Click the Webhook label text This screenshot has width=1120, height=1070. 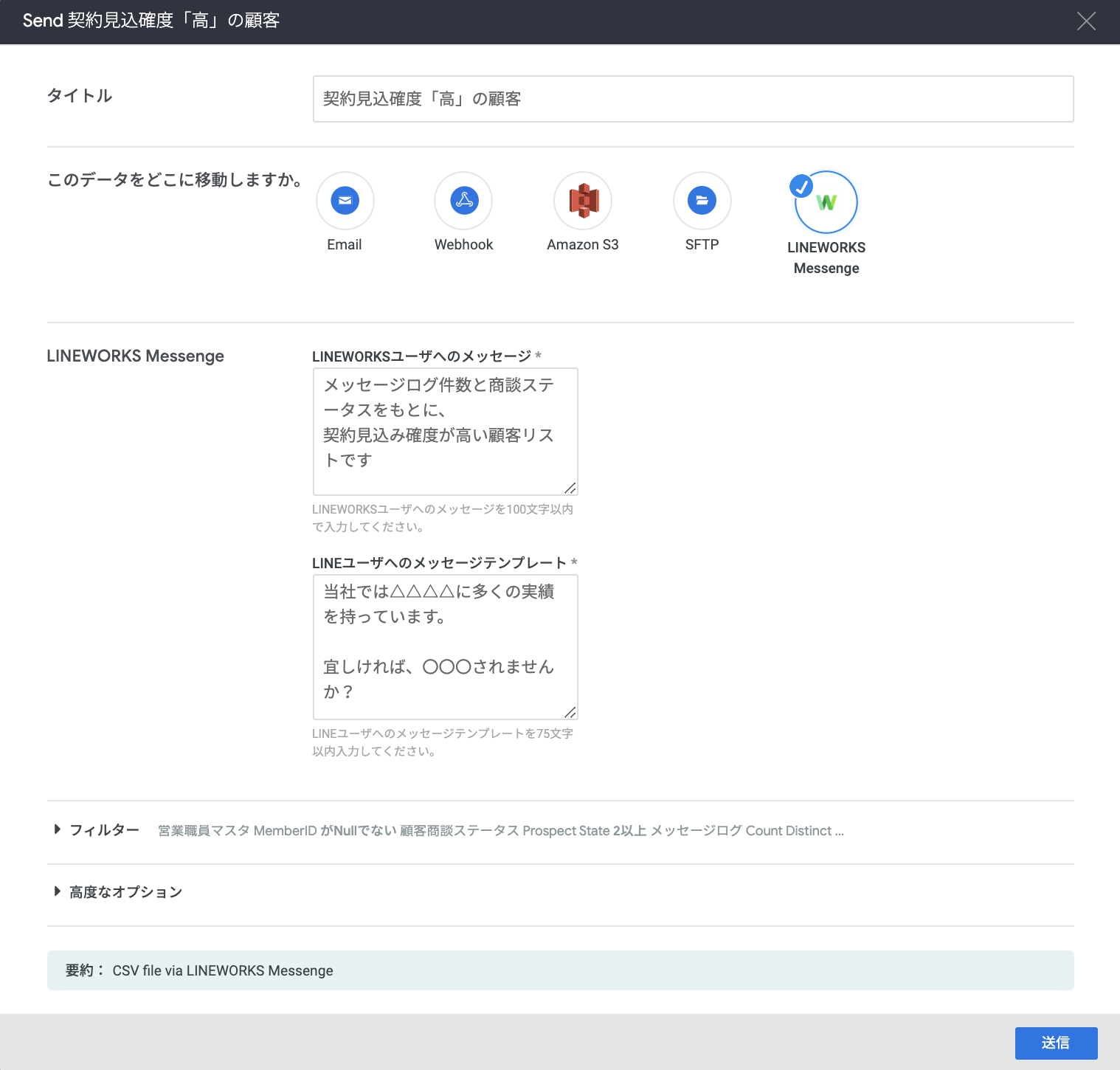point(464,244)
